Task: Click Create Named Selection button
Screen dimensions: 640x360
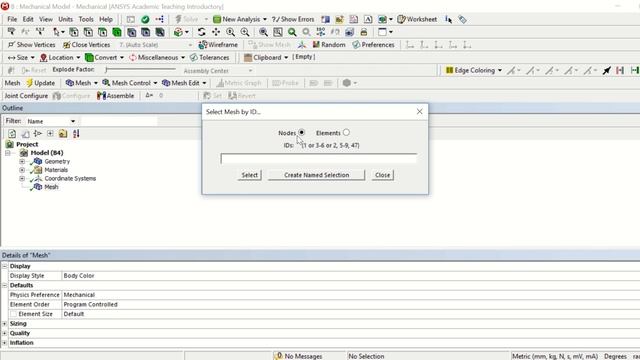Action: click(316, 175)
